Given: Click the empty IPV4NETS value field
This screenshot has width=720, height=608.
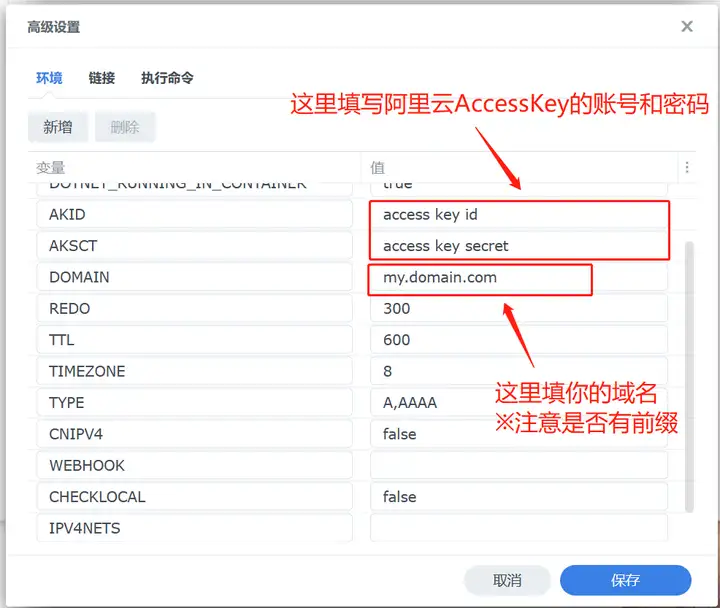Looking at the screenshot, I should (x=518, y=528).
